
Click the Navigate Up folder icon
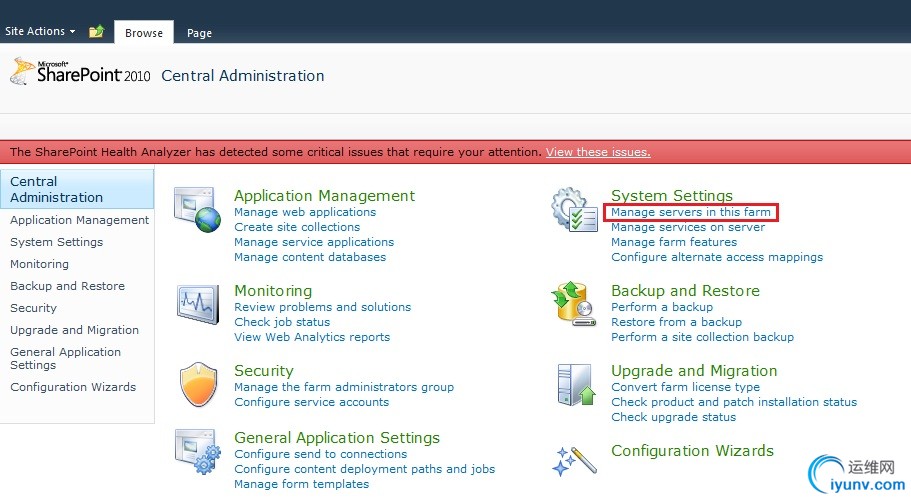(96, 31)
